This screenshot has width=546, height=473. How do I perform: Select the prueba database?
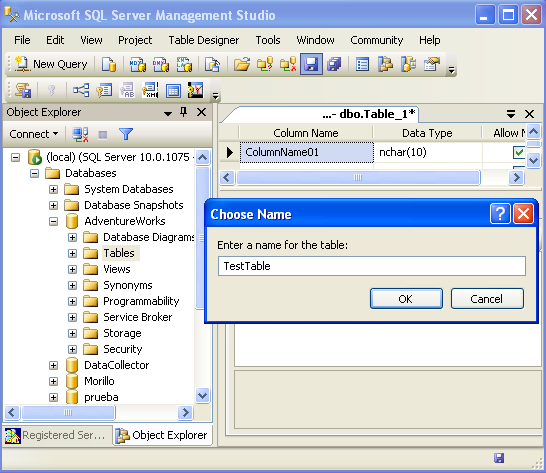click(101, 397)
